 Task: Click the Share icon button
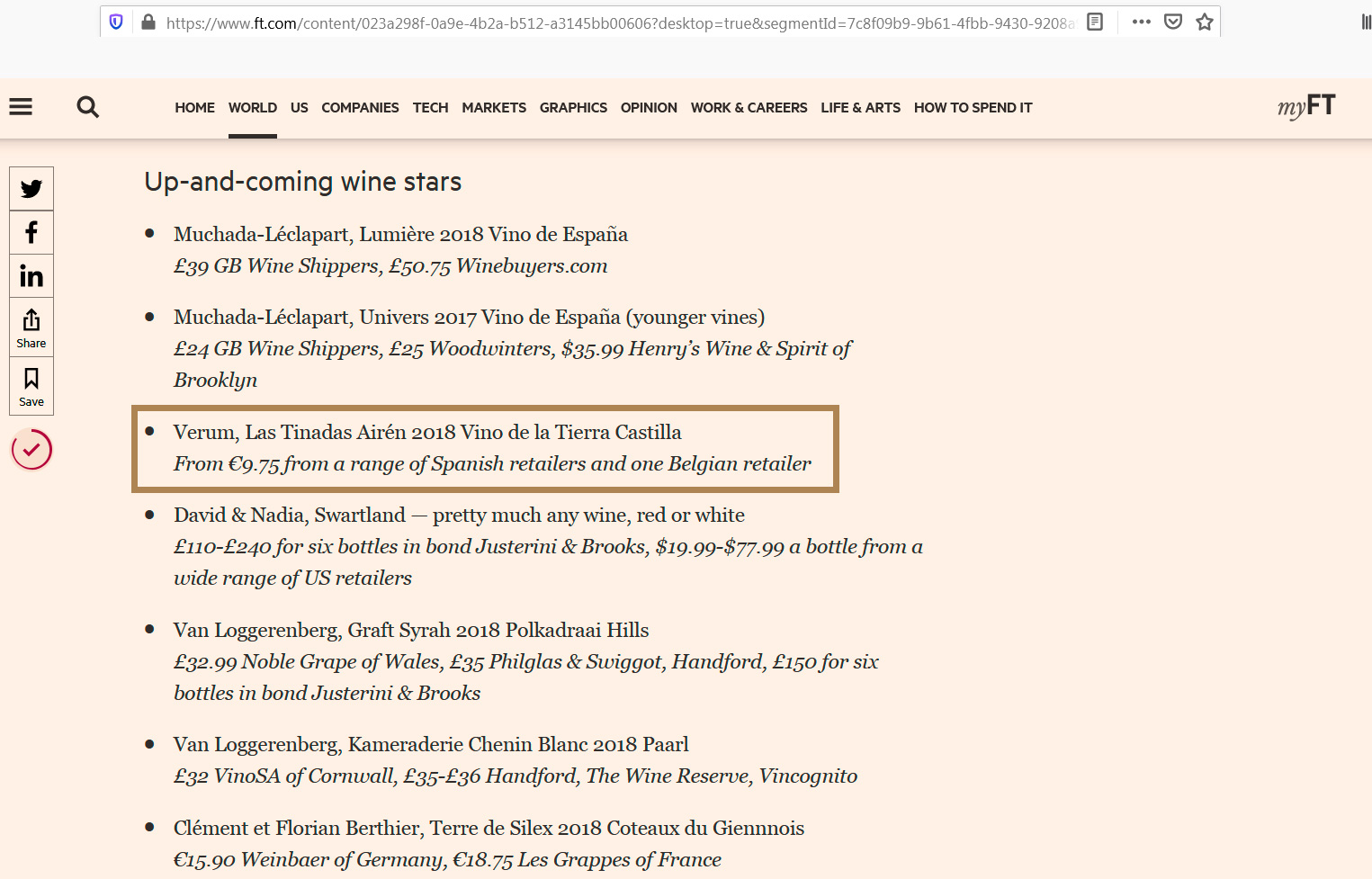tap(31, 327)
